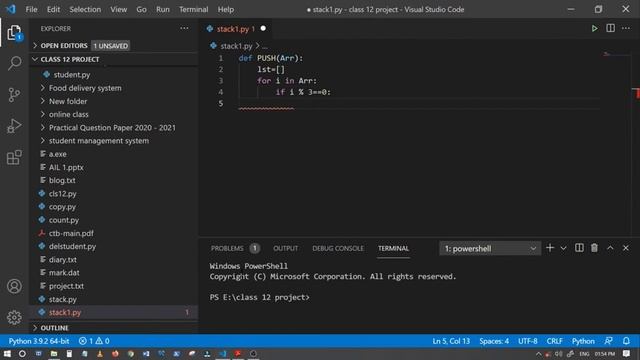Open the Explorer view in activity bar
This screenshot has height=360, width=640.
coord(14,32)
